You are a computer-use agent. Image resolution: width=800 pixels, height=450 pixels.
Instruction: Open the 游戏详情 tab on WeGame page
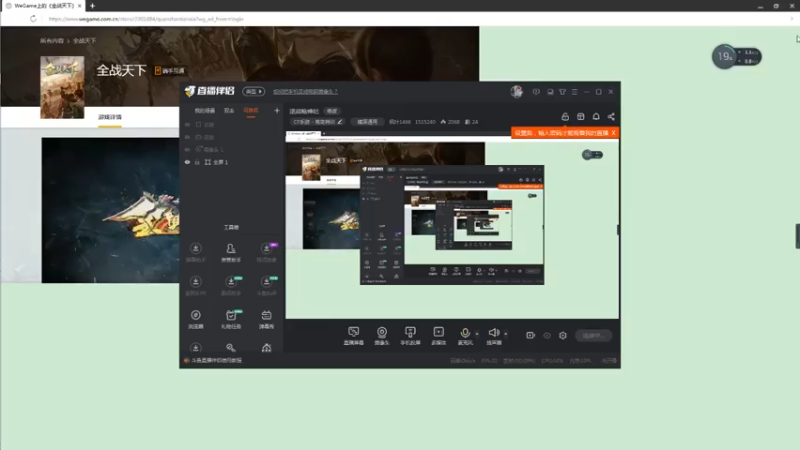[x=110, y=117]
